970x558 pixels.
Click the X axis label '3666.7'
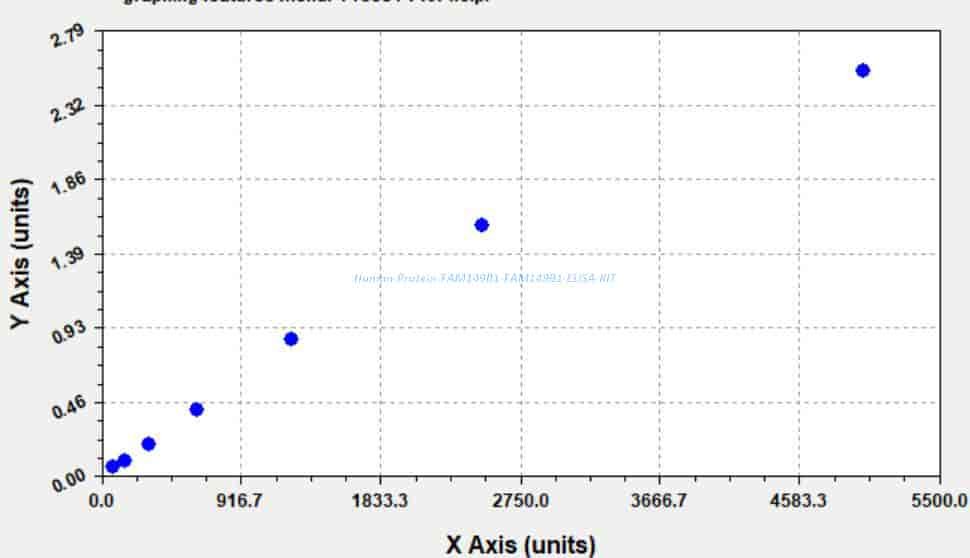[659, 500]
